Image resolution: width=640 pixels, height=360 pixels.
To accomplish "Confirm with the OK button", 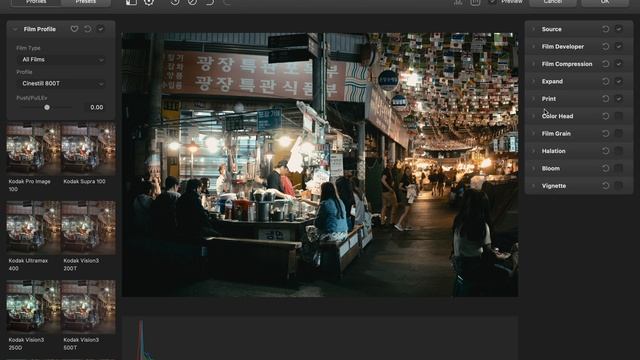I will [x=605, y=2].
